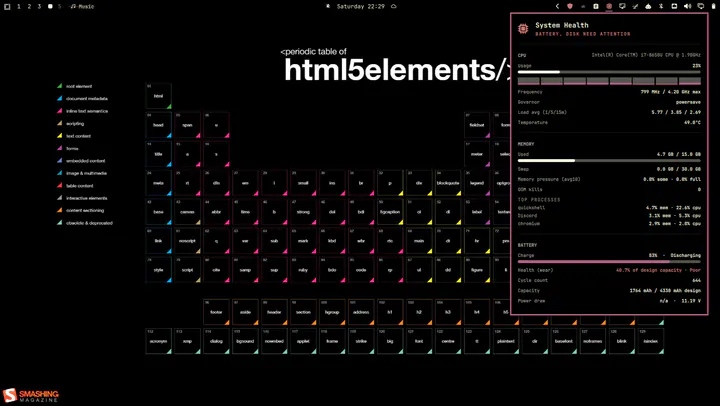Click the 'System Health' panel title
Screen dimensions: 720x406
point(562,25)
